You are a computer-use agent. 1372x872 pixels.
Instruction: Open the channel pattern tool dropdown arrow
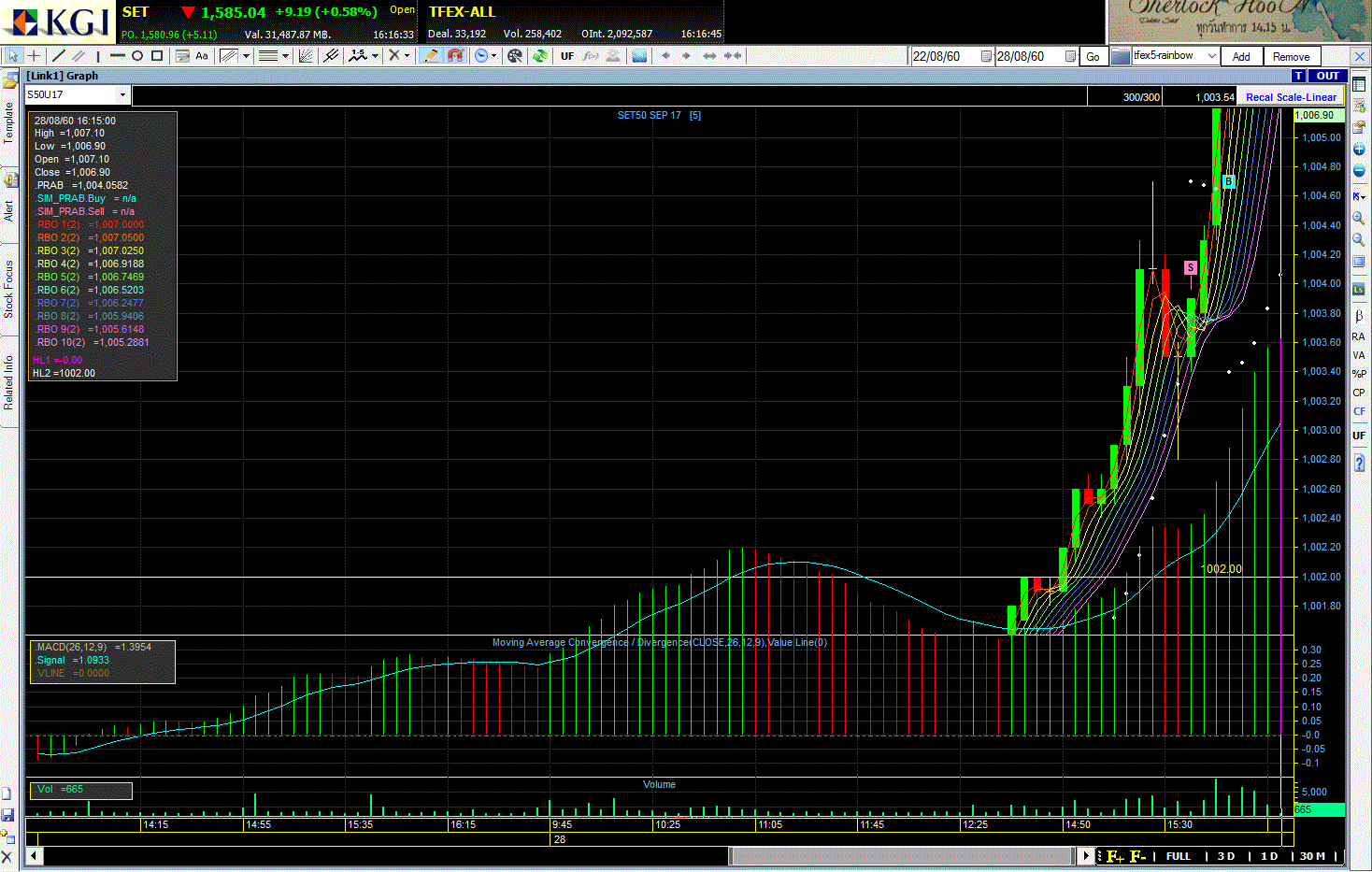coord(247,56)
